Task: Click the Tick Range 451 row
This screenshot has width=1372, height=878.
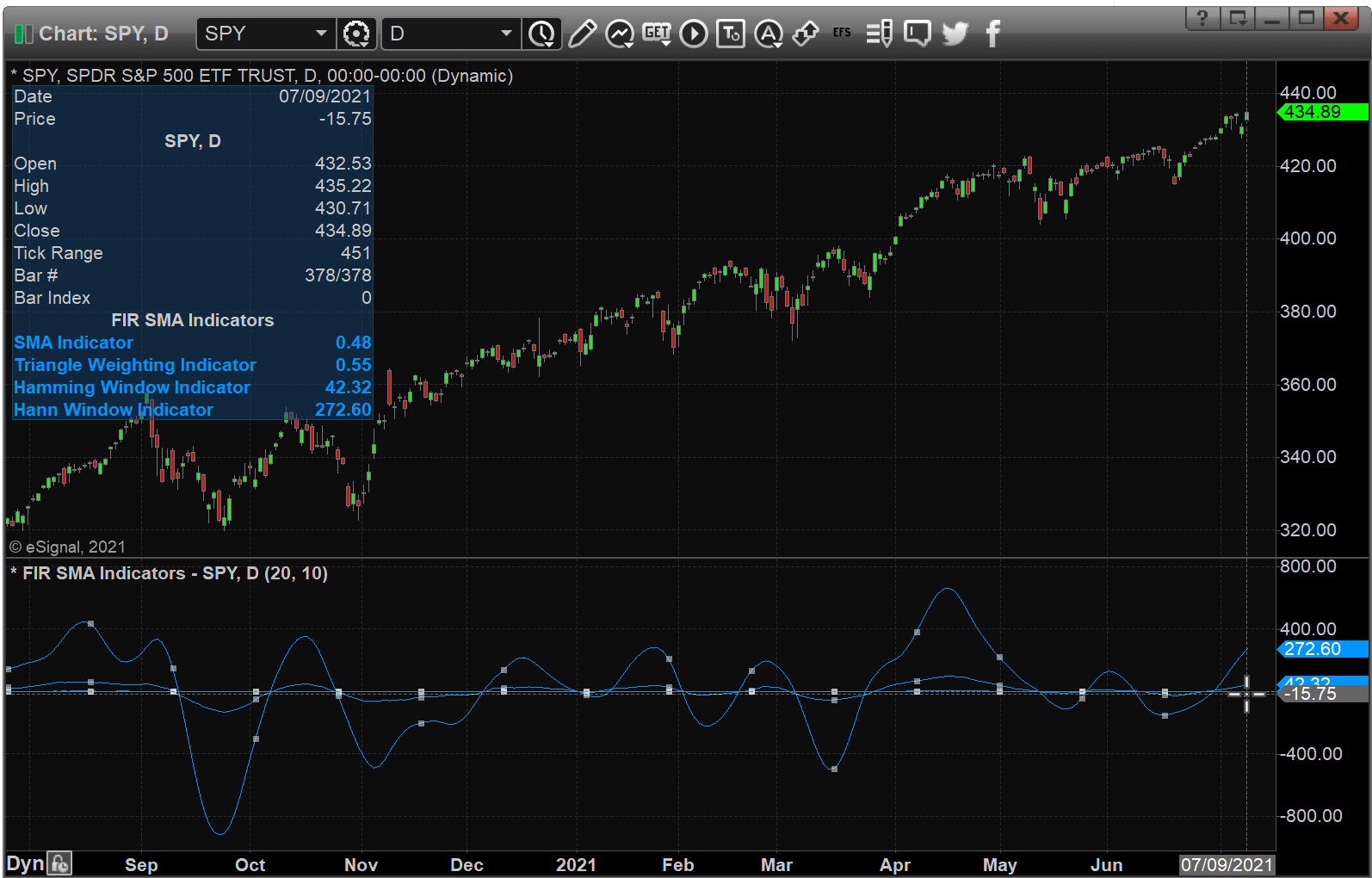Action: [x=193, y=253]
